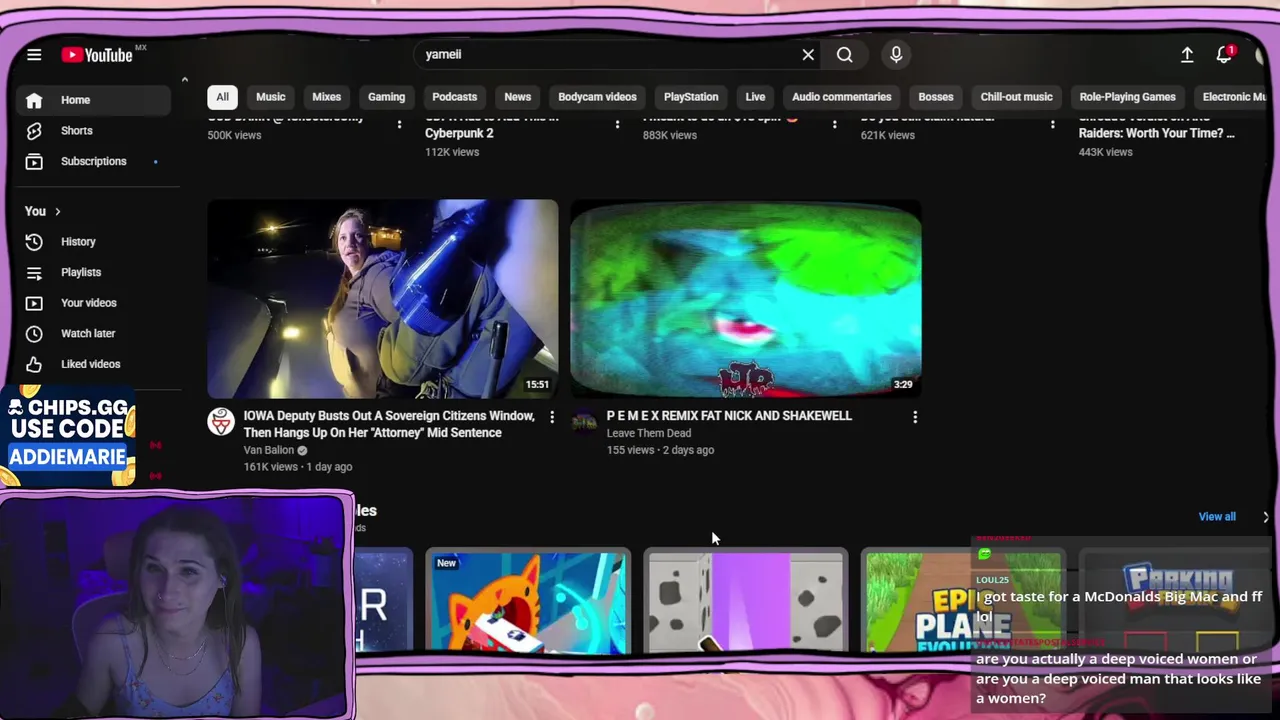Click the History clock icon

(x=34, y=242)
